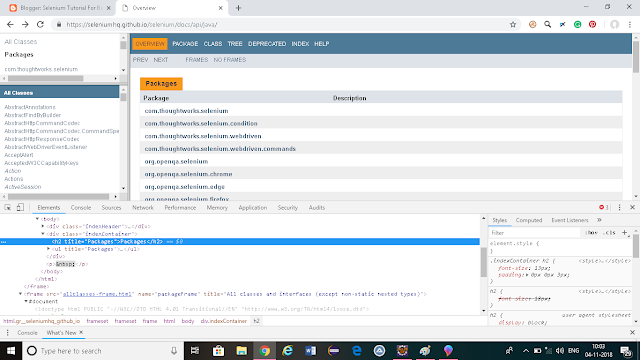This screenshot has height=360, width=640.
Task: Open Chrome from Windows taskbar
Action: (x=264, y=351)
